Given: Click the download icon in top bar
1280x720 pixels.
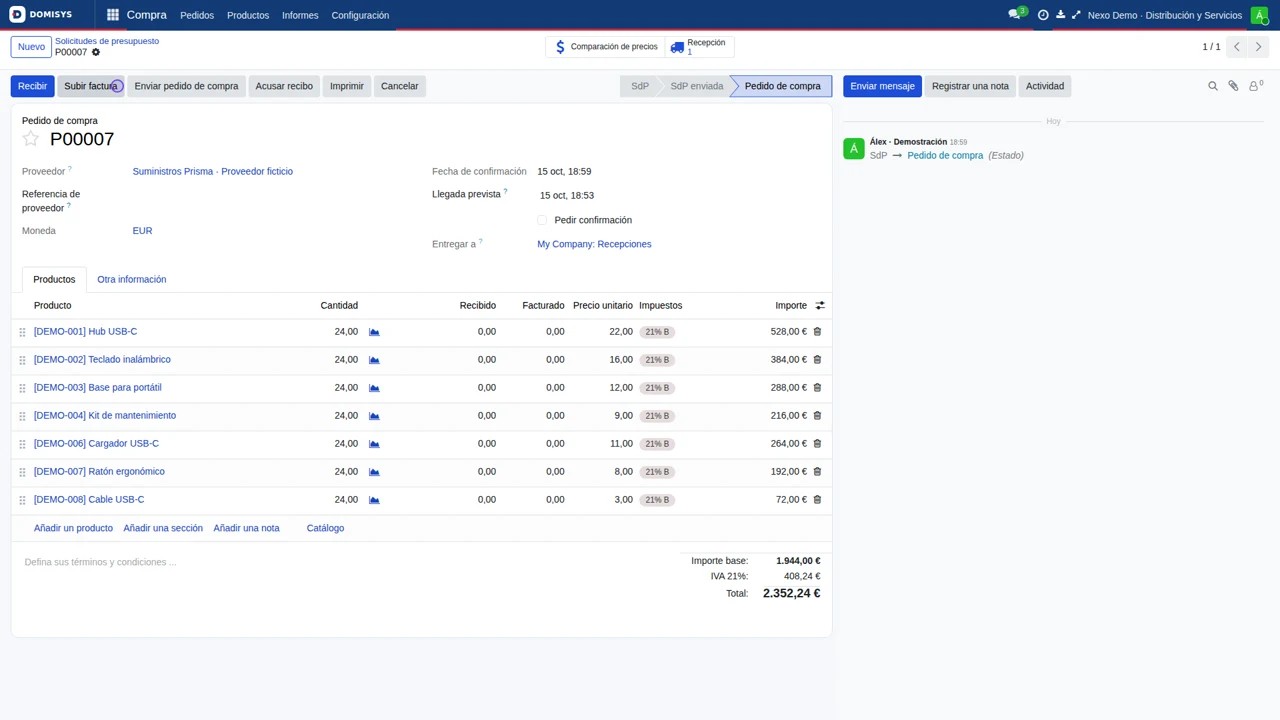Looking at the screenshot, I should 1060,15.
